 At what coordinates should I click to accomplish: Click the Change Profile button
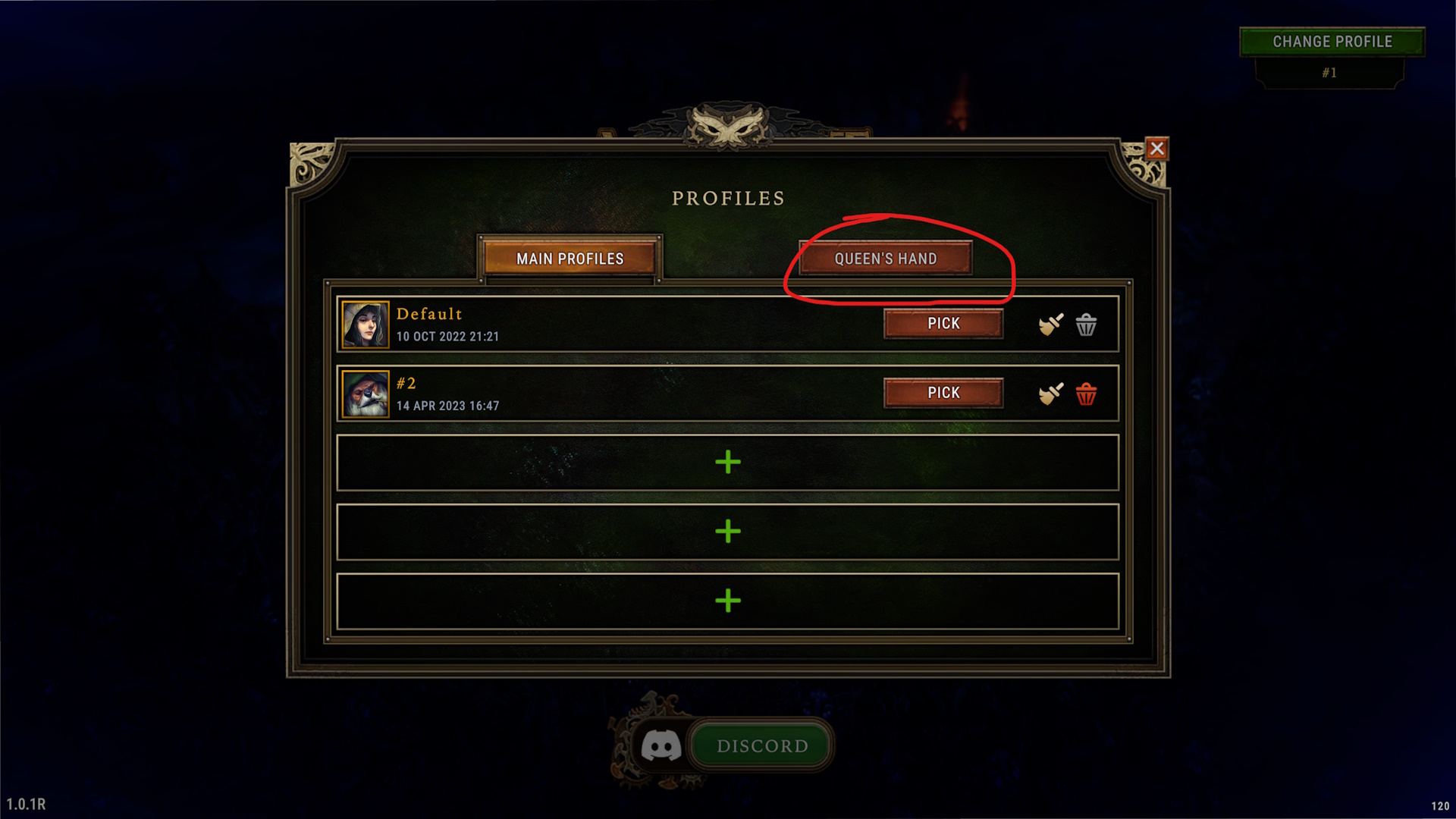(1332, 42)
